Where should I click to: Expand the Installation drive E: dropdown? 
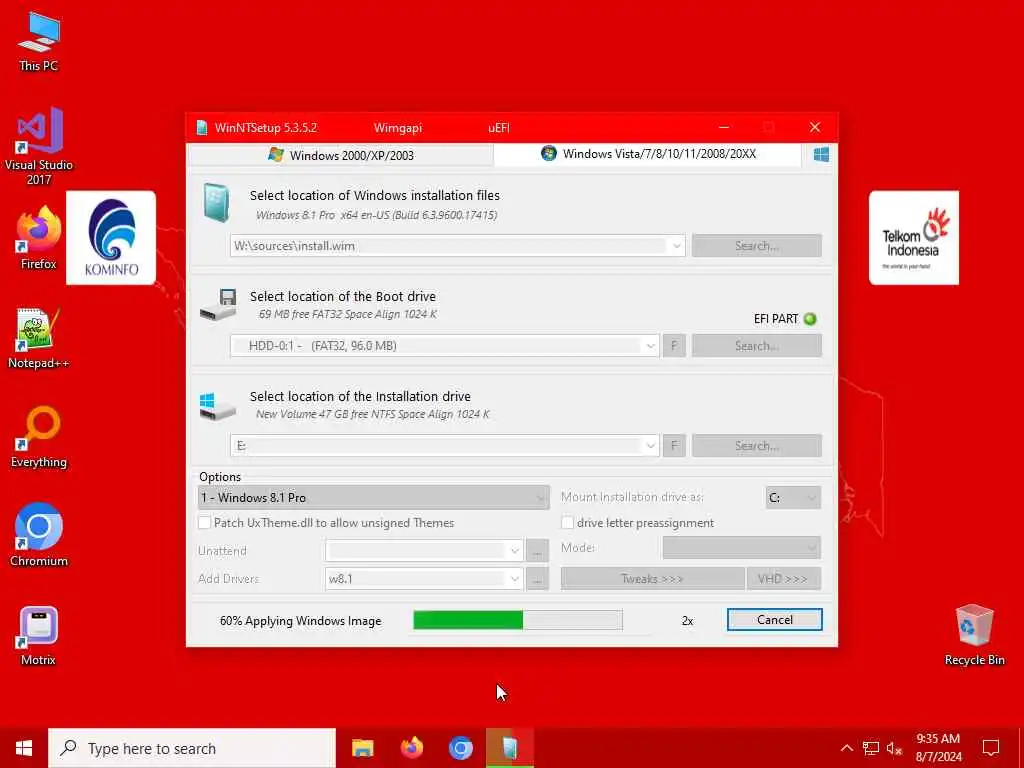tap(650, 446)
